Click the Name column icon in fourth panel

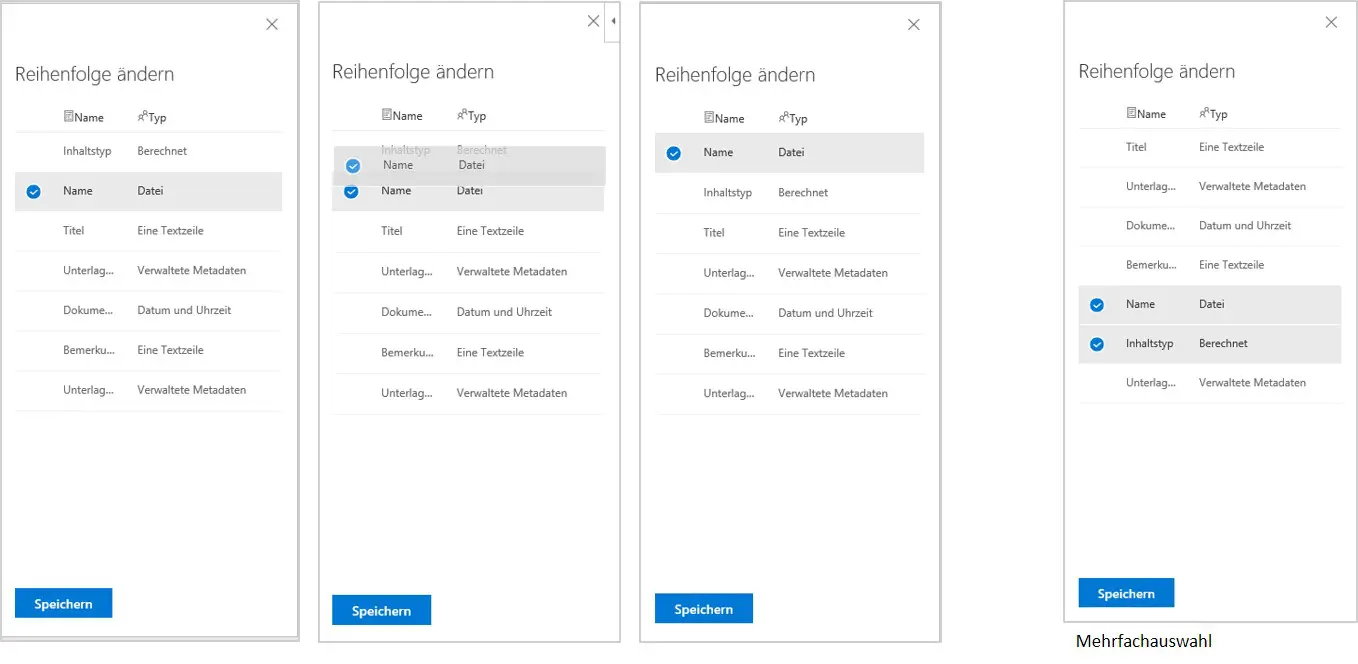pyautogui.click(x=1131, y=113)
